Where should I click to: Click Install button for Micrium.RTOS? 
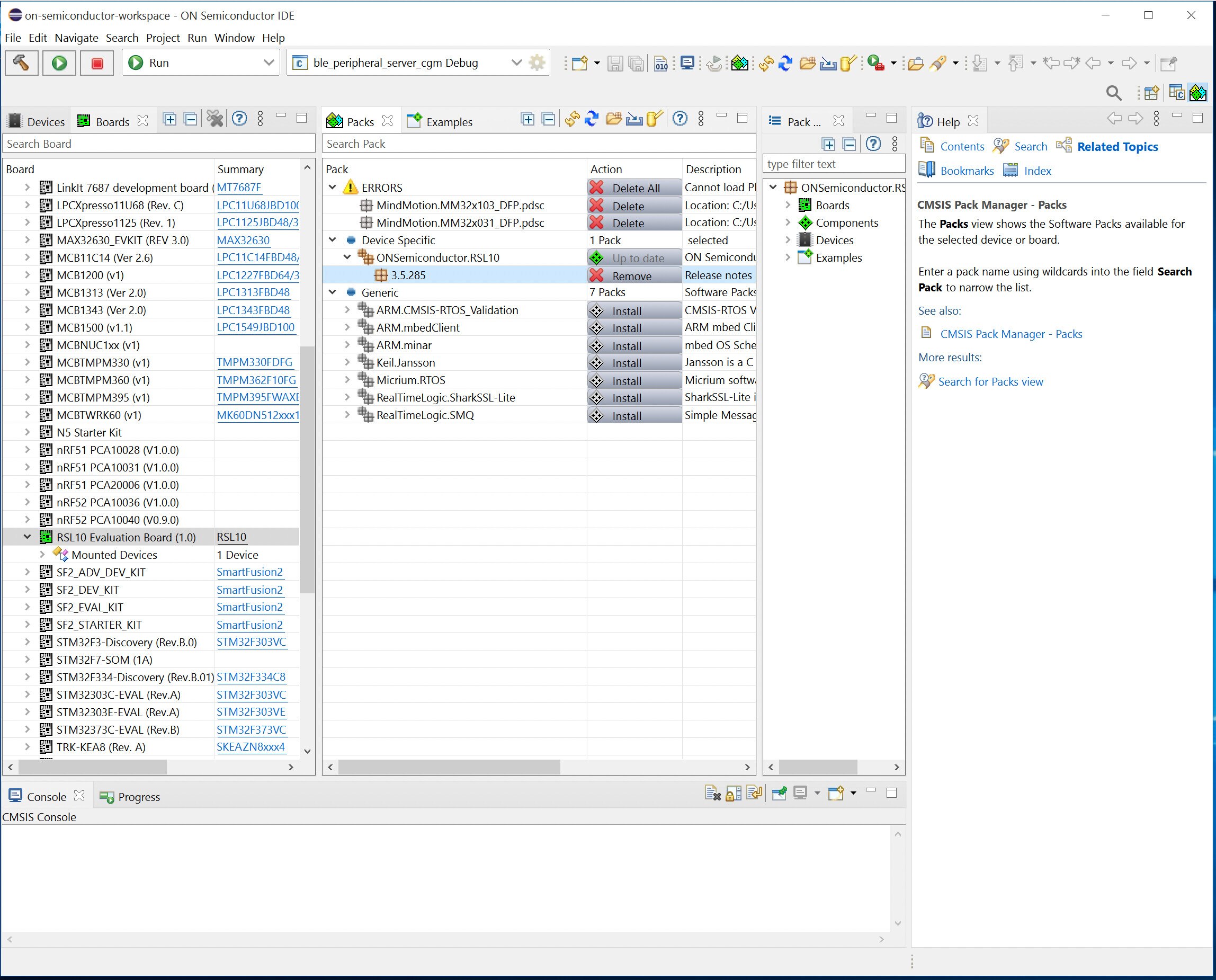click(x=634, y=380)
